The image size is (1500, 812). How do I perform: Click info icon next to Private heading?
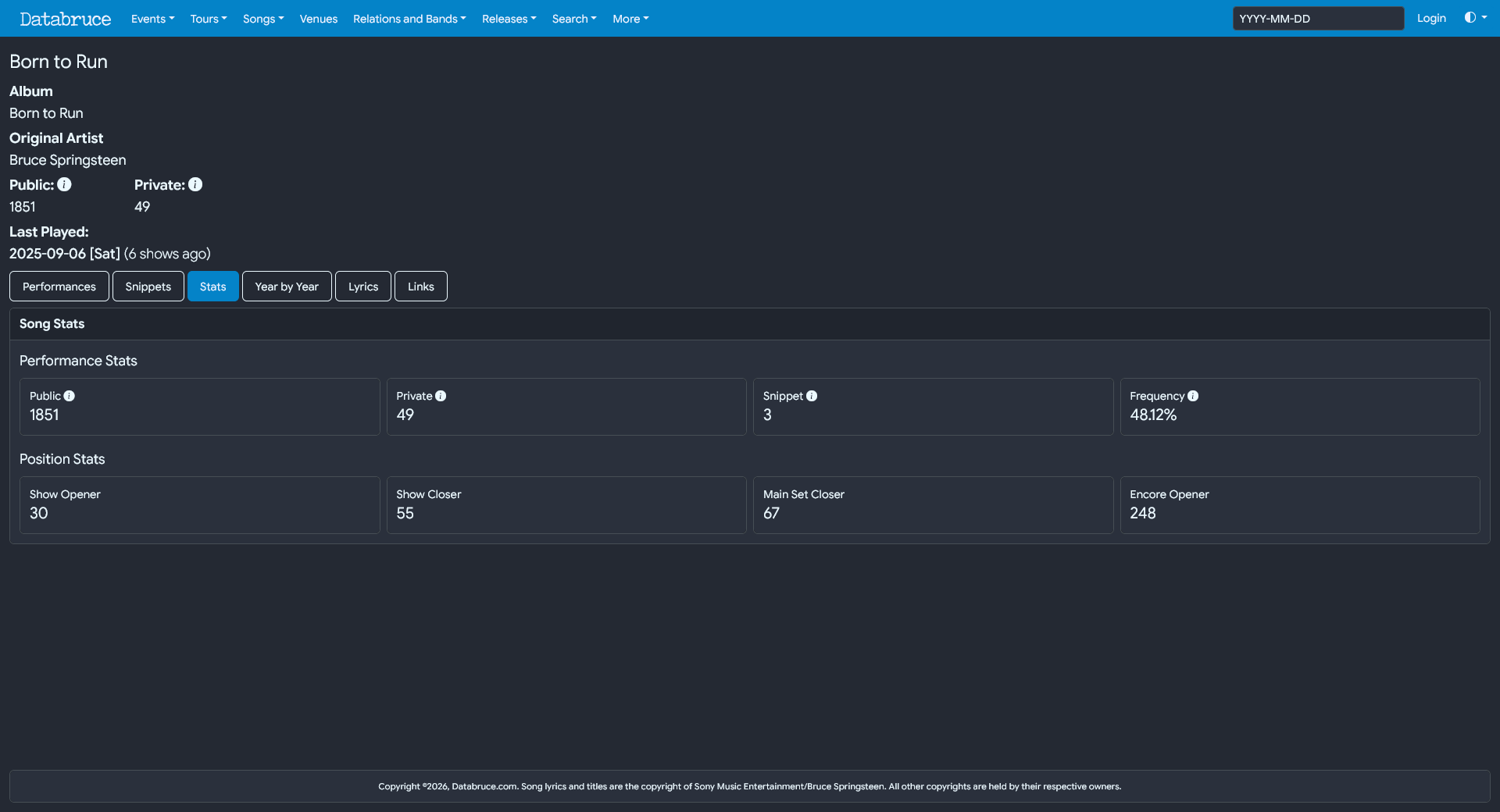click(195, 184)
